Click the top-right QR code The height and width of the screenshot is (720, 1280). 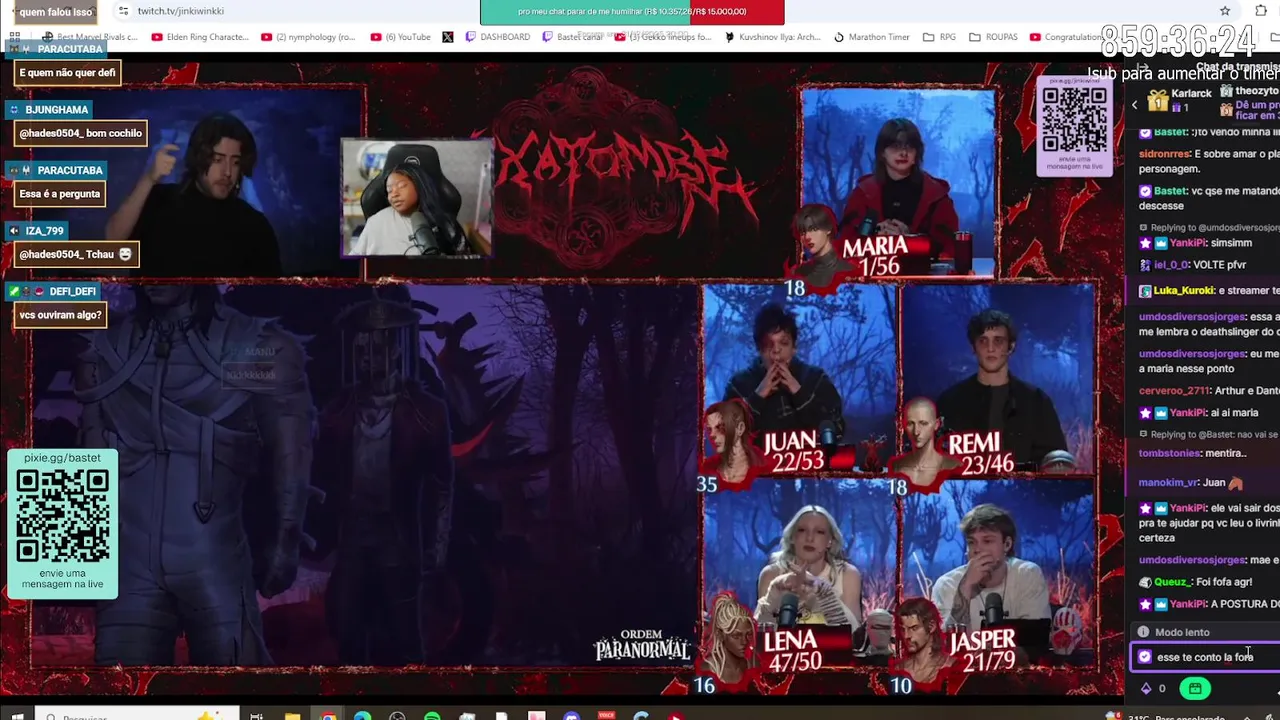[x=1074, y=119]
